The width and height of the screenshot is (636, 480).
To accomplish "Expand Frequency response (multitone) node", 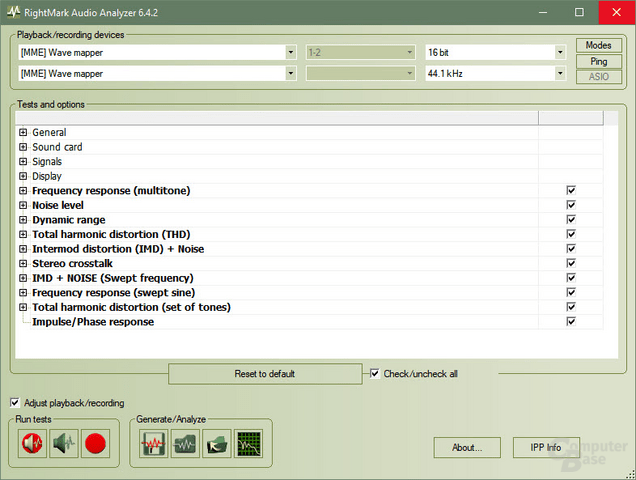I will (x=23, y=191).
